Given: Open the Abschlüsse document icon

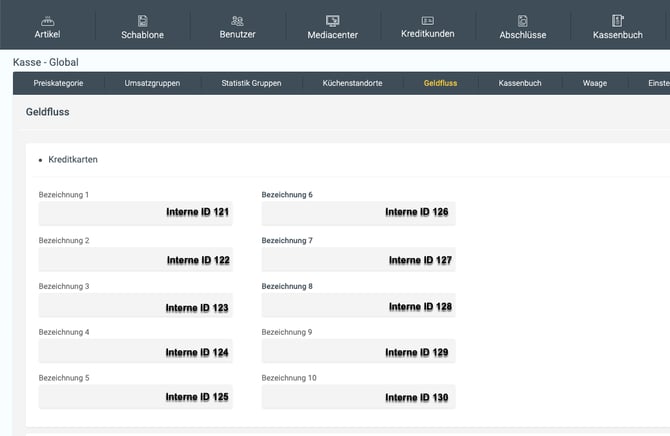Looking at the screenshot, I should [x=522, y=20].
